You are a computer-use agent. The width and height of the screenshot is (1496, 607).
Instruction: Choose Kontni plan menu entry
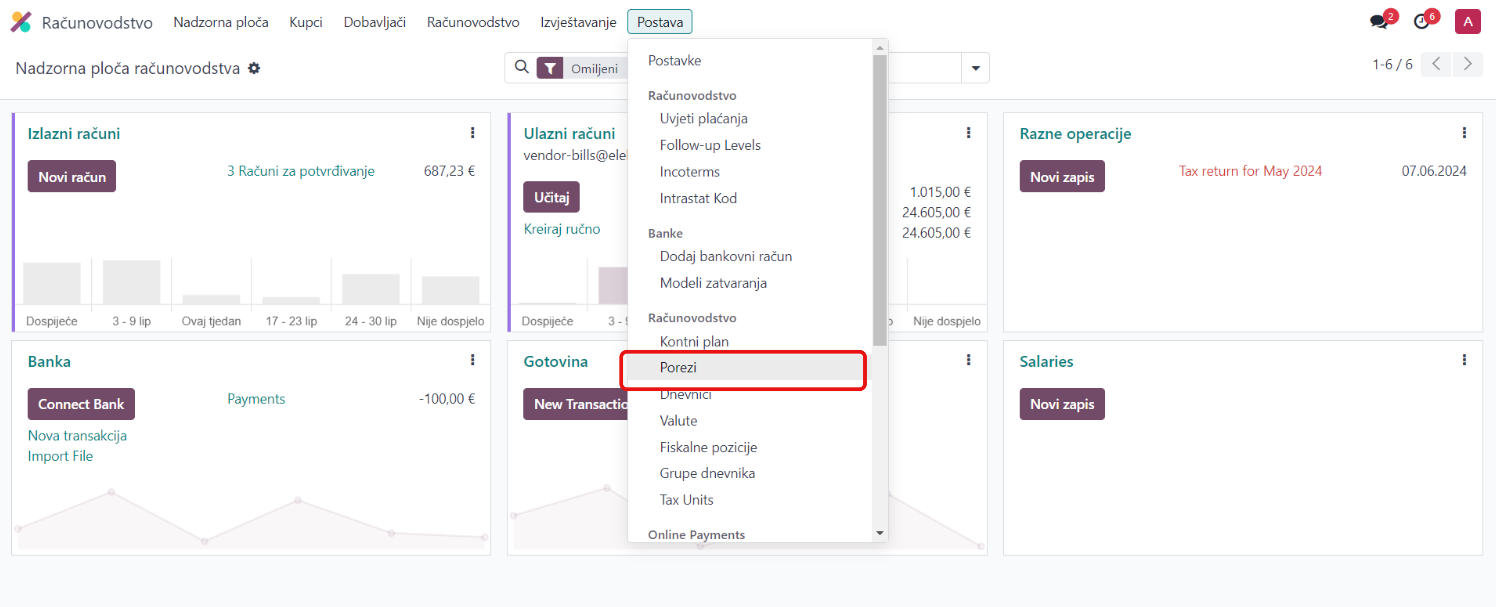(x=694, y=342)
